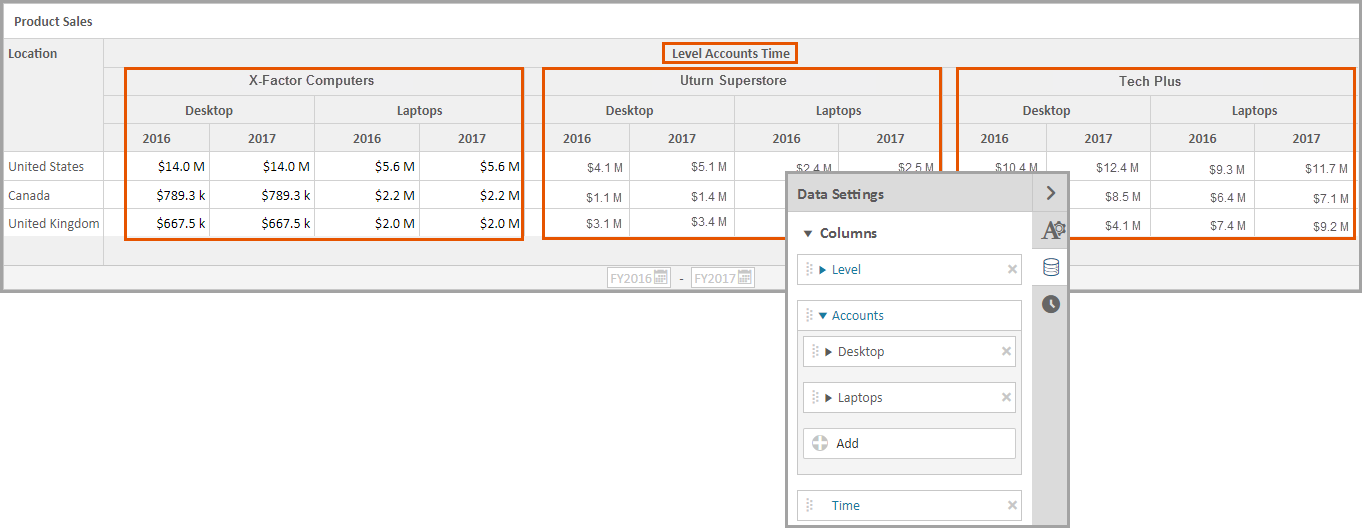
Task: Click the X-Factor Computers column header
Action: 311,81
